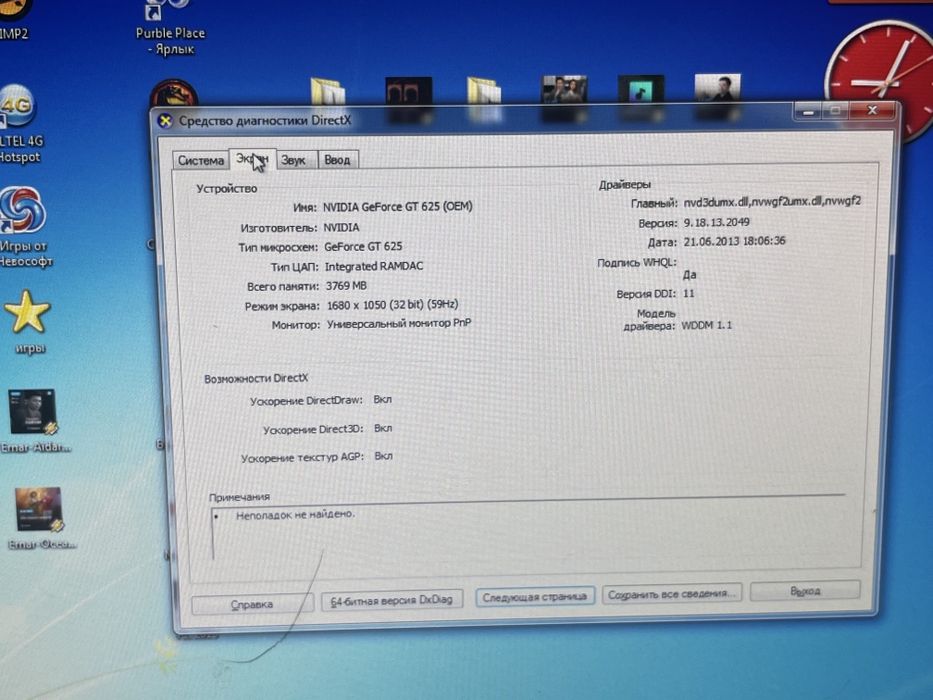The width and height of the screenshot is (933, 700).
Task: Open the music note video thumbnail icon
Action: [640, 91]
